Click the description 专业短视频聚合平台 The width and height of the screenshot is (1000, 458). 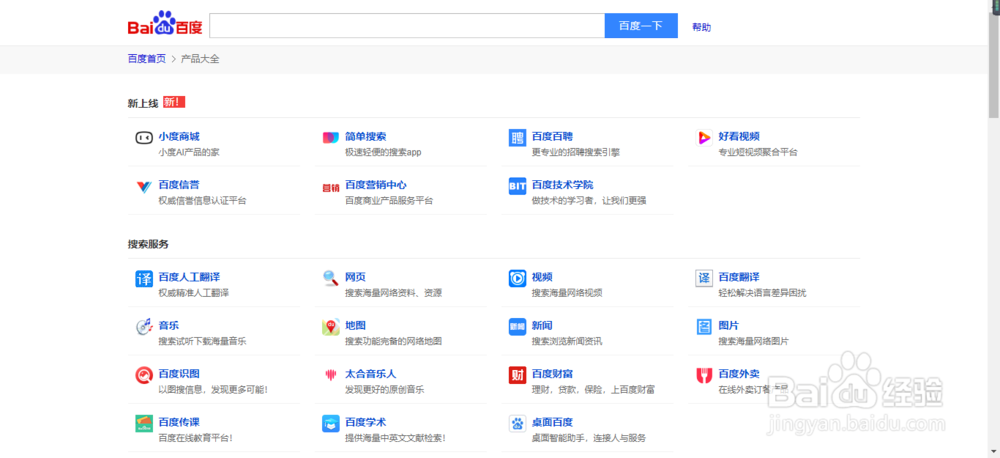point(758,152)
